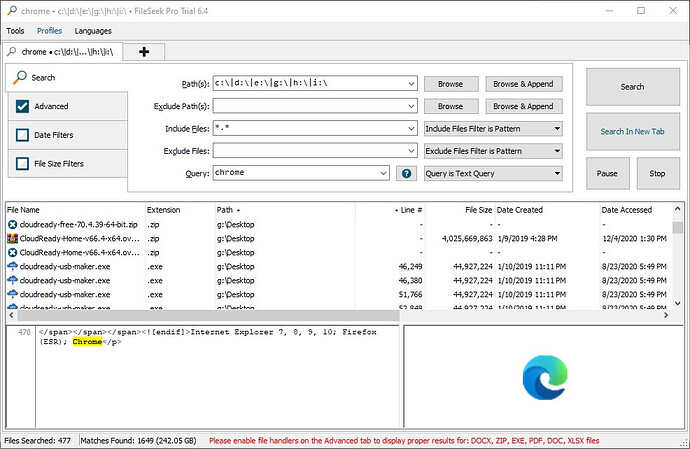690x449 pixels.
Task: Click the plus icon to add new tab
Action: [144, 52]
